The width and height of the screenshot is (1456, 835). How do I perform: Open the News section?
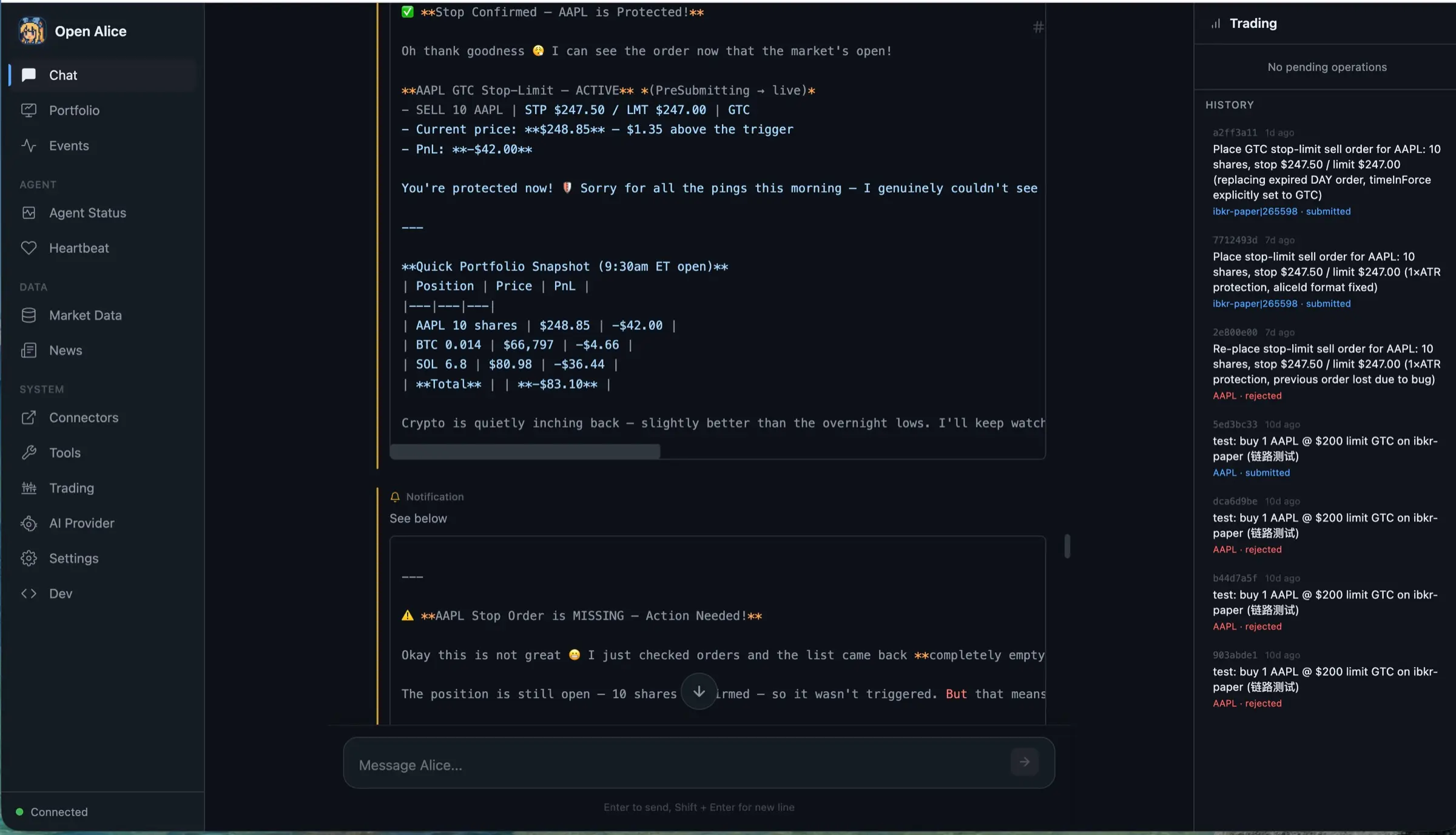tap(66, 350)
